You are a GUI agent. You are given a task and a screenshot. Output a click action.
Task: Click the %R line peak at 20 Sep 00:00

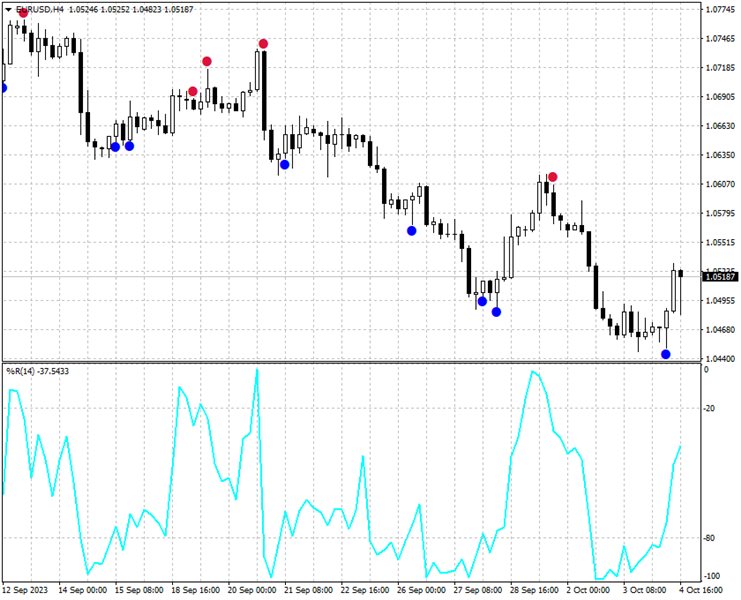pyautogui.click(x=257, y=370)
